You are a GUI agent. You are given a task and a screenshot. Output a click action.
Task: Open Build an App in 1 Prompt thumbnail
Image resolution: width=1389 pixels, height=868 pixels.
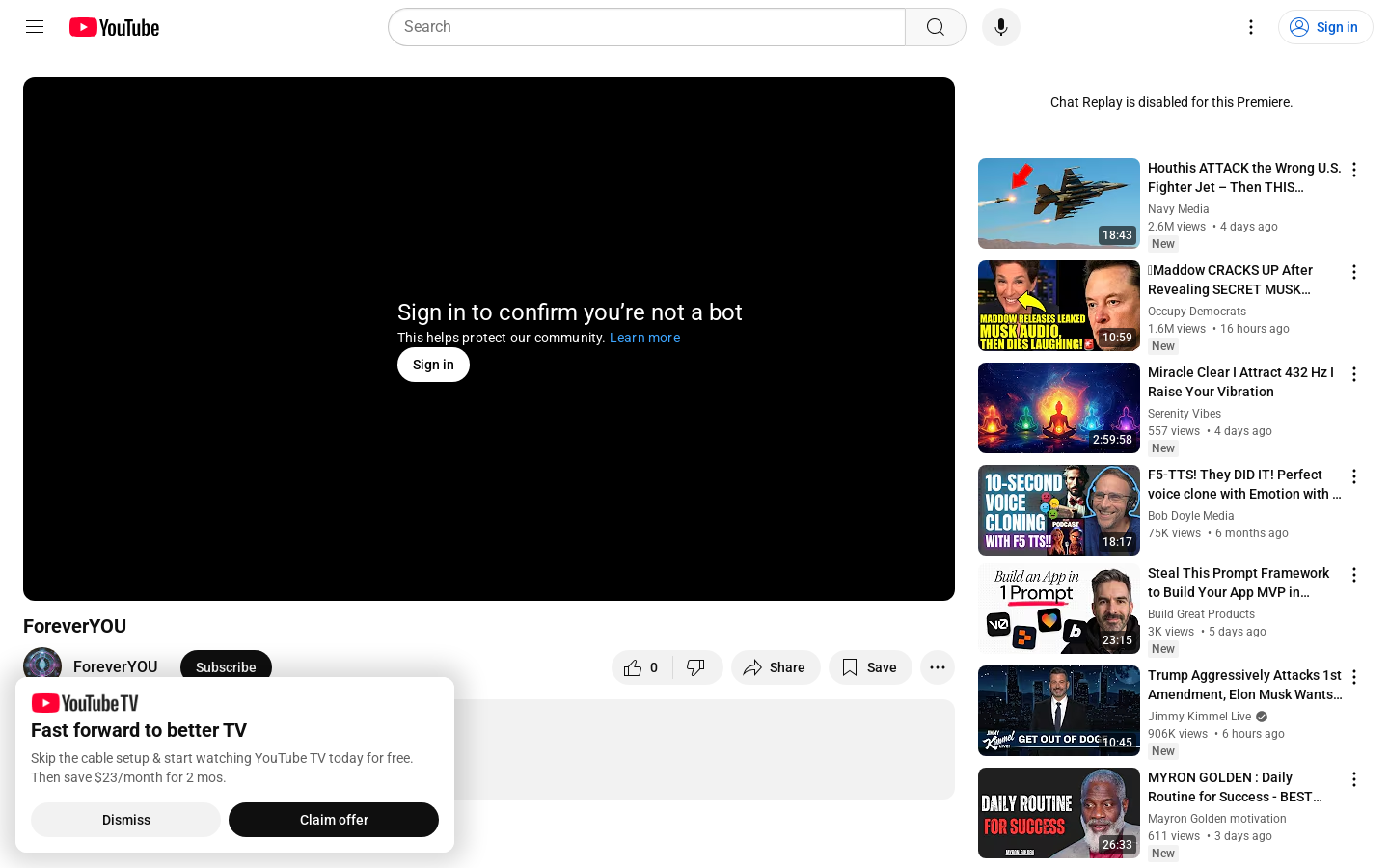tap(1059, 609)
